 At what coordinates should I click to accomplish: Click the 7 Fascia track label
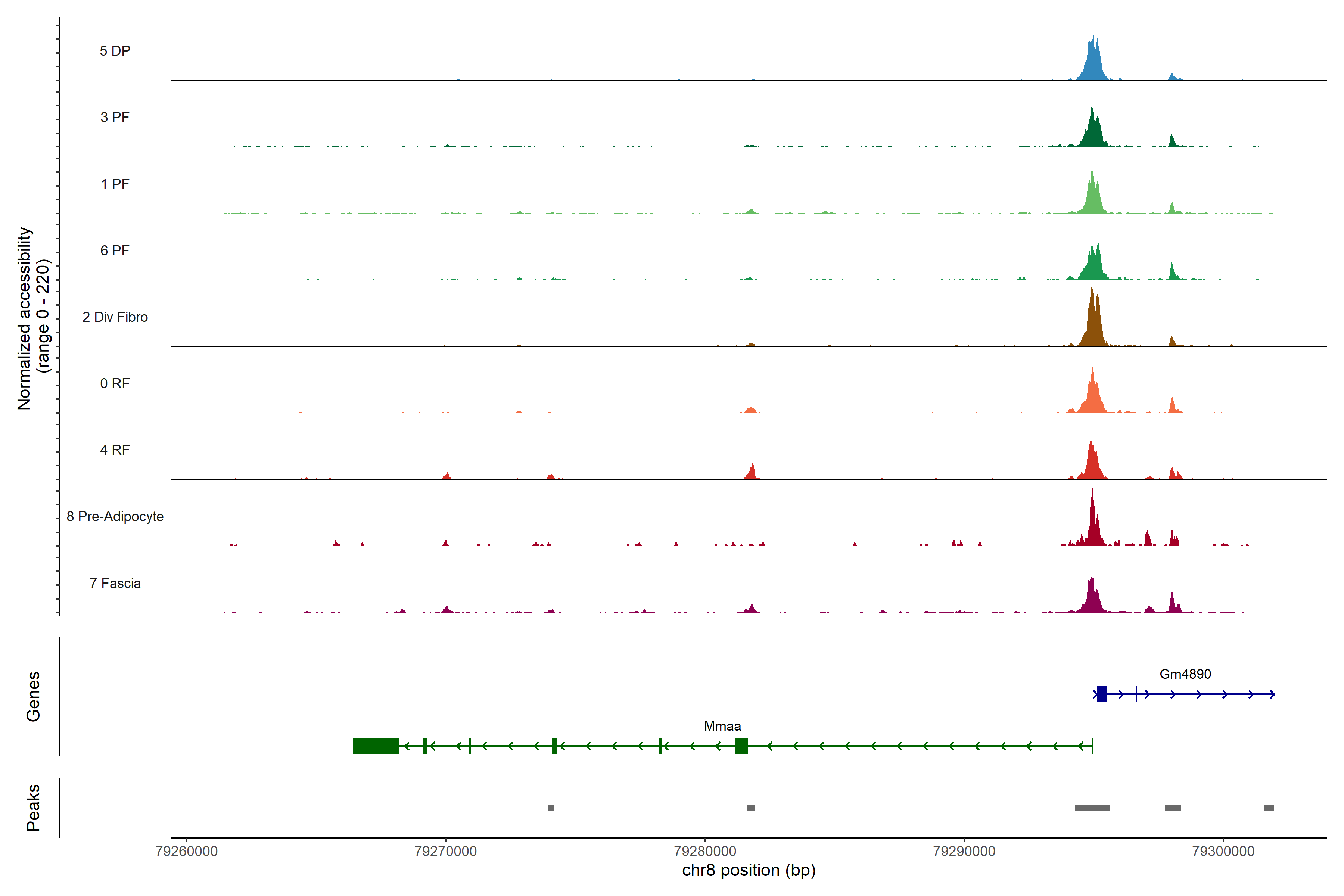(x=115, y=584)
